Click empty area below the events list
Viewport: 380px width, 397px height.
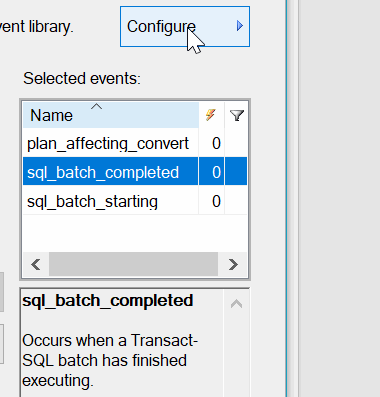[135, 233]
